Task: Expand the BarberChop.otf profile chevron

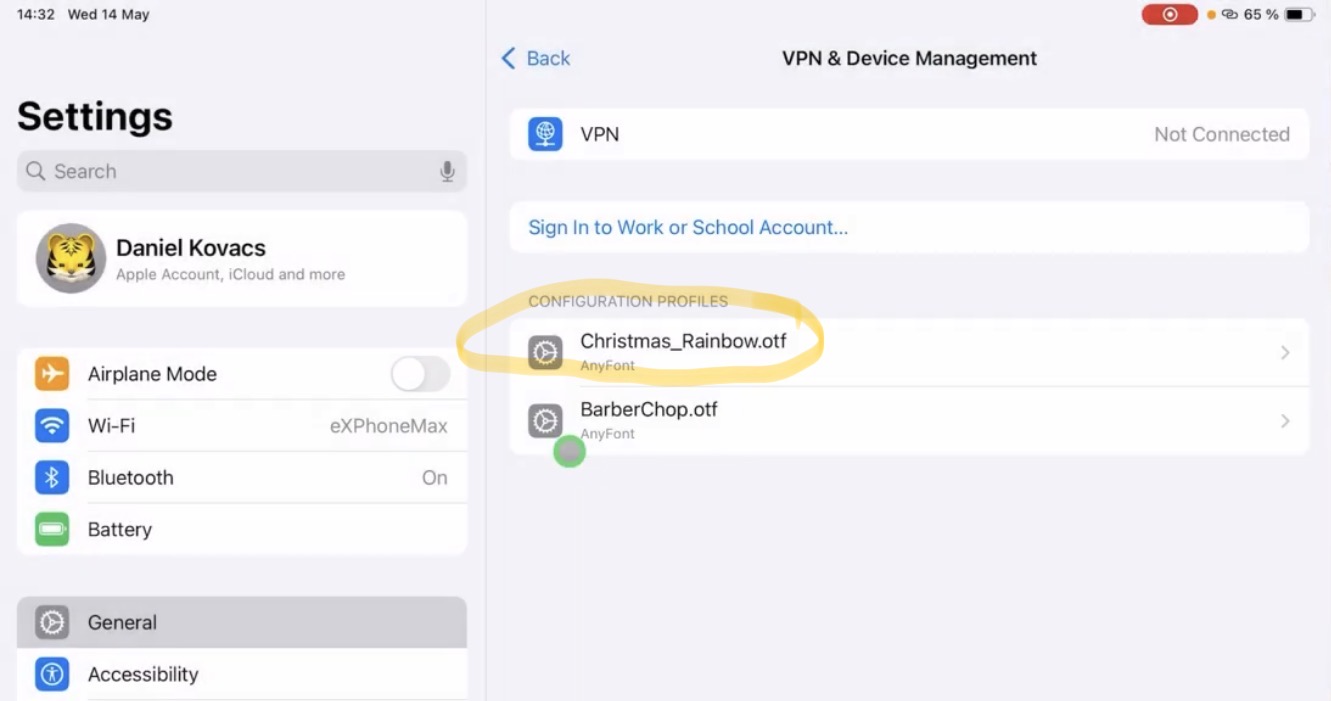Action: 1285,421
